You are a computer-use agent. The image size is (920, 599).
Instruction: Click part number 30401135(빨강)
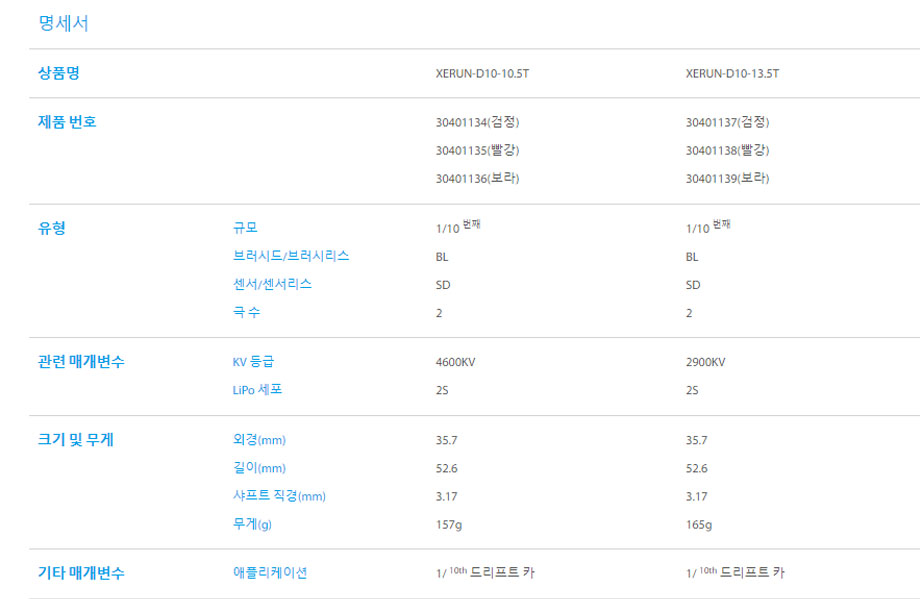point(478,150)
